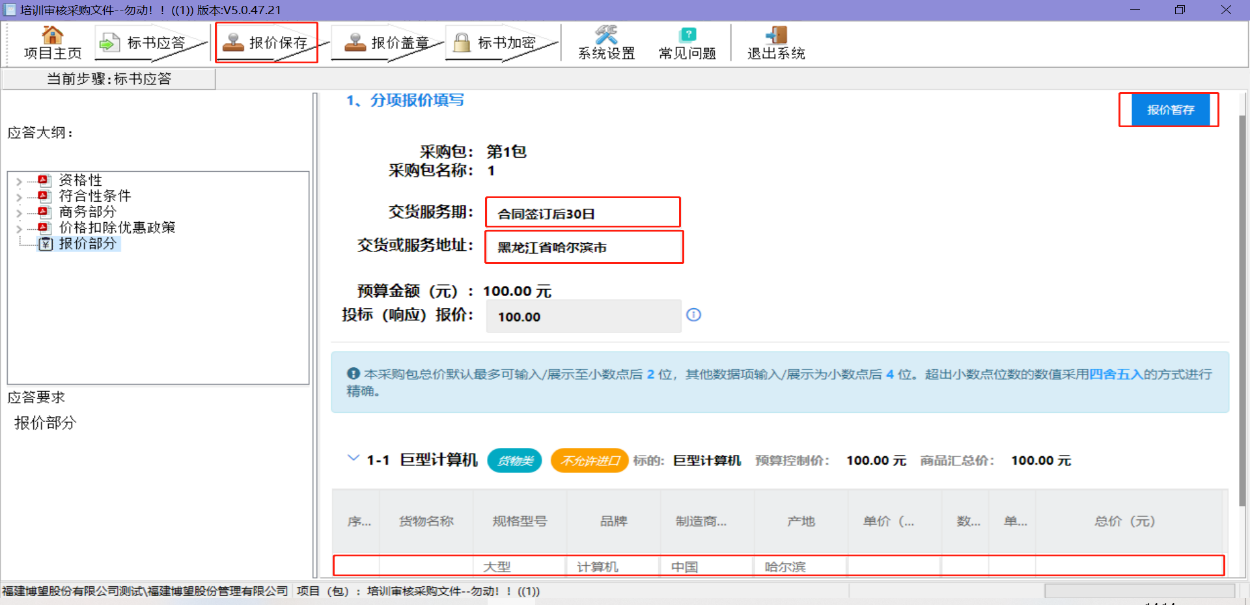Expand 价格扣除优惠政策 tree node arrow
1250x605 pixels.
19,229
